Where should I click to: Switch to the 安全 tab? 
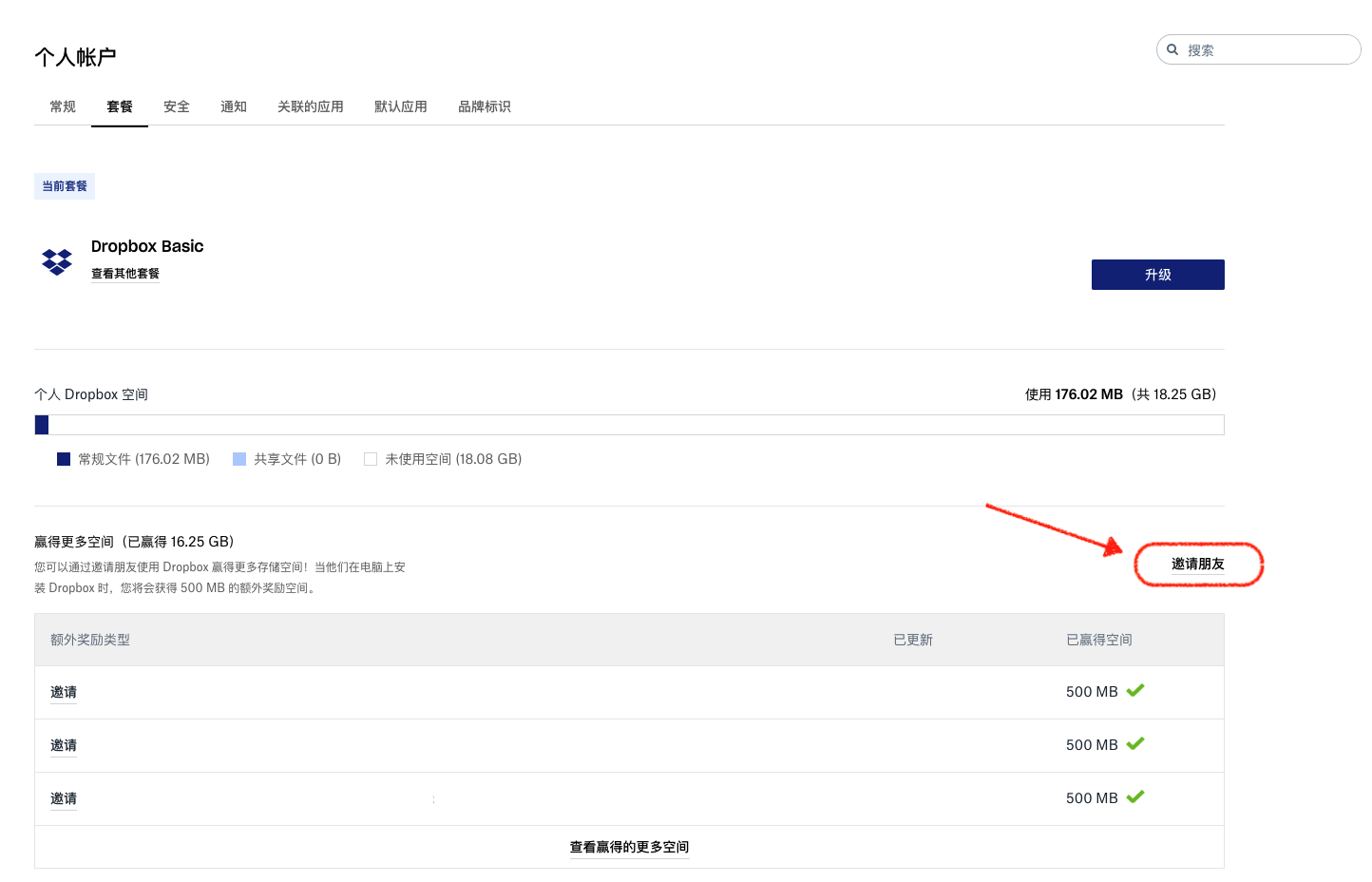pyautogui.click(x=177, y=106)
